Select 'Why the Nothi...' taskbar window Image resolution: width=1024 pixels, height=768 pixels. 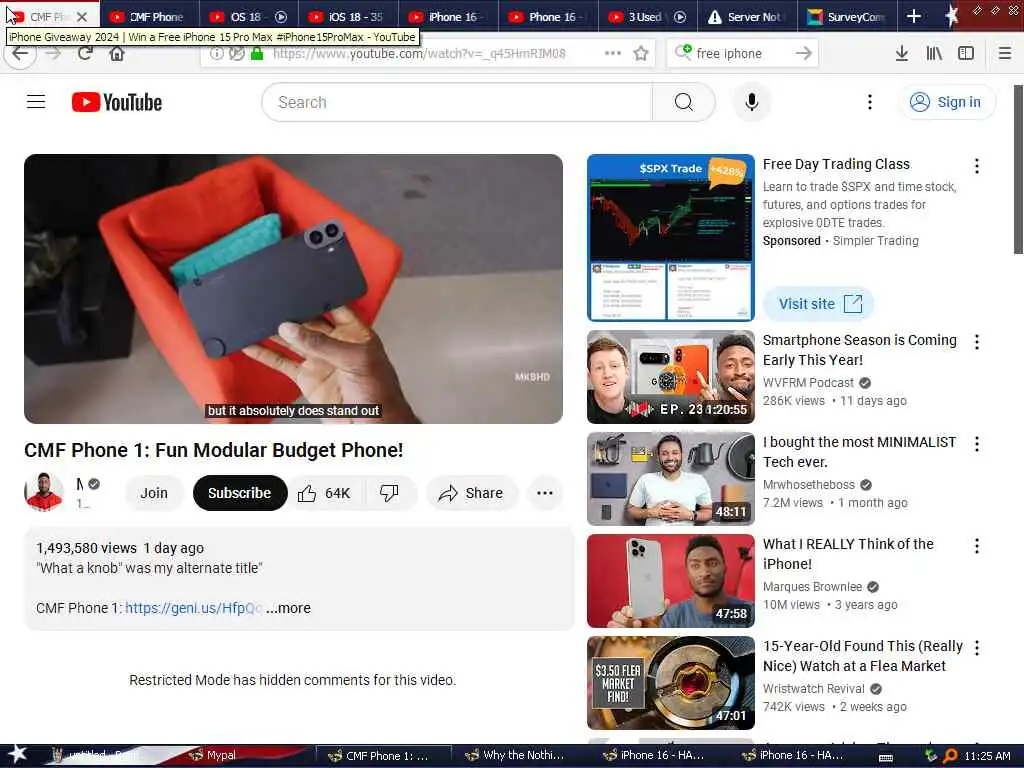(x=516, y=755)
